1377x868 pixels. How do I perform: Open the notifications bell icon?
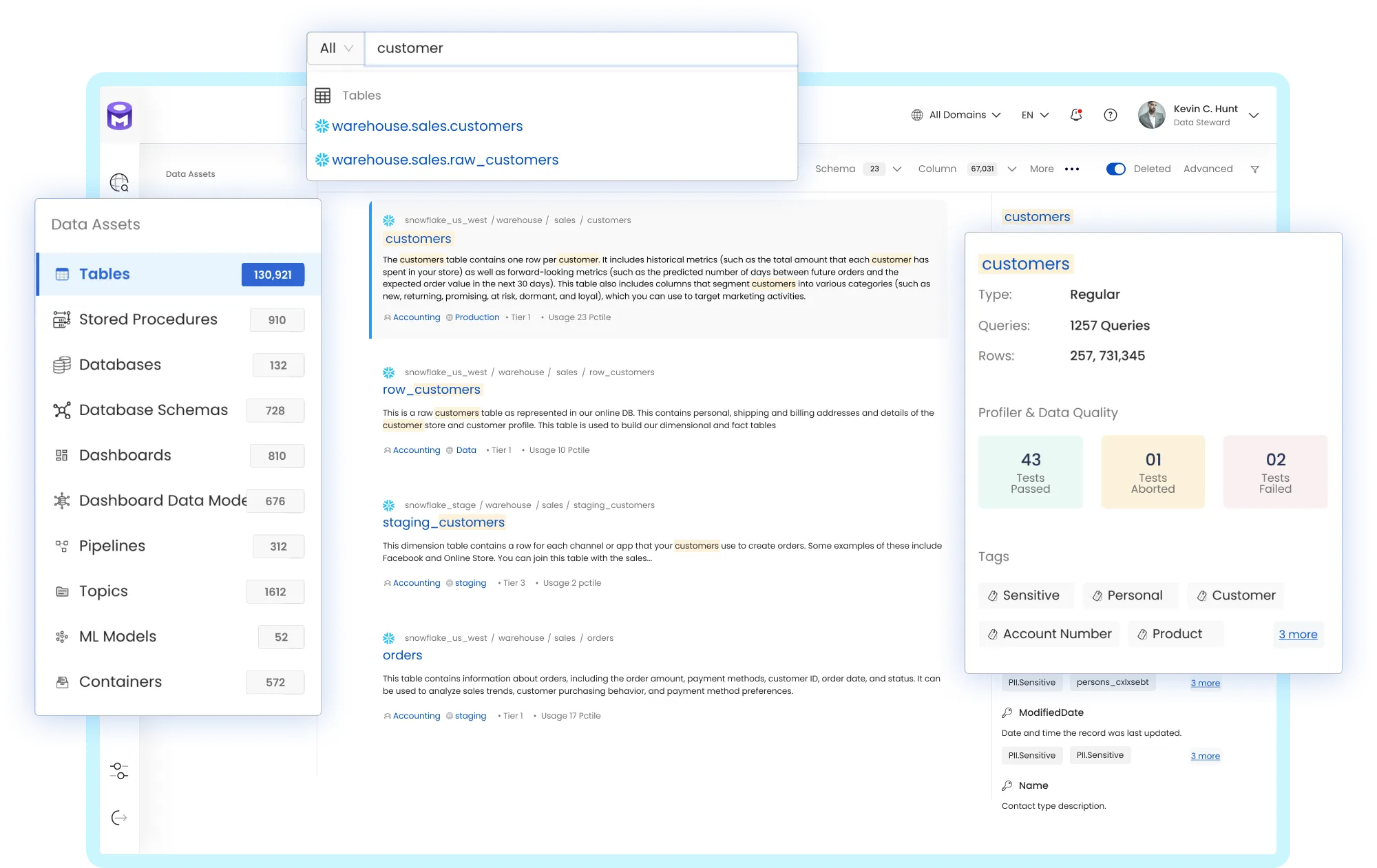point(1076,115)
